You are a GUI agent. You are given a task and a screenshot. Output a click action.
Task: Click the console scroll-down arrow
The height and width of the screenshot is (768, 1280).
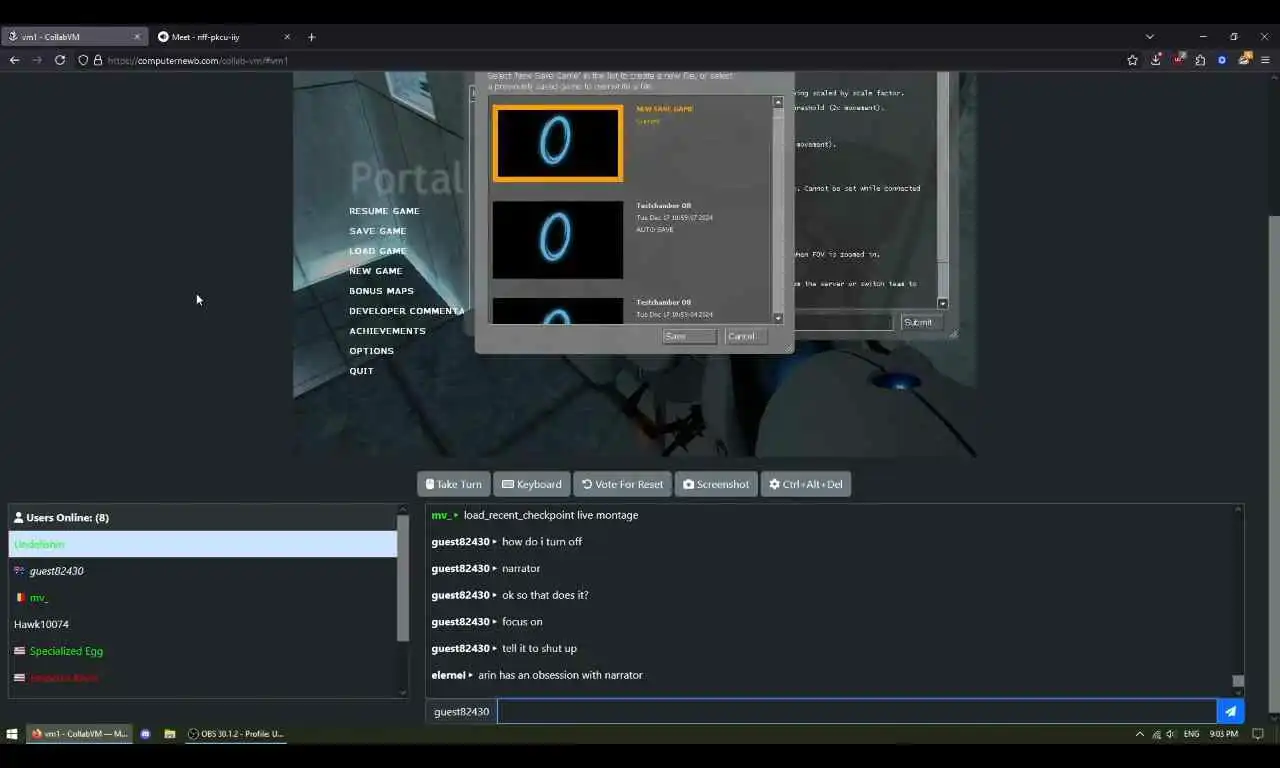point(943,302)
